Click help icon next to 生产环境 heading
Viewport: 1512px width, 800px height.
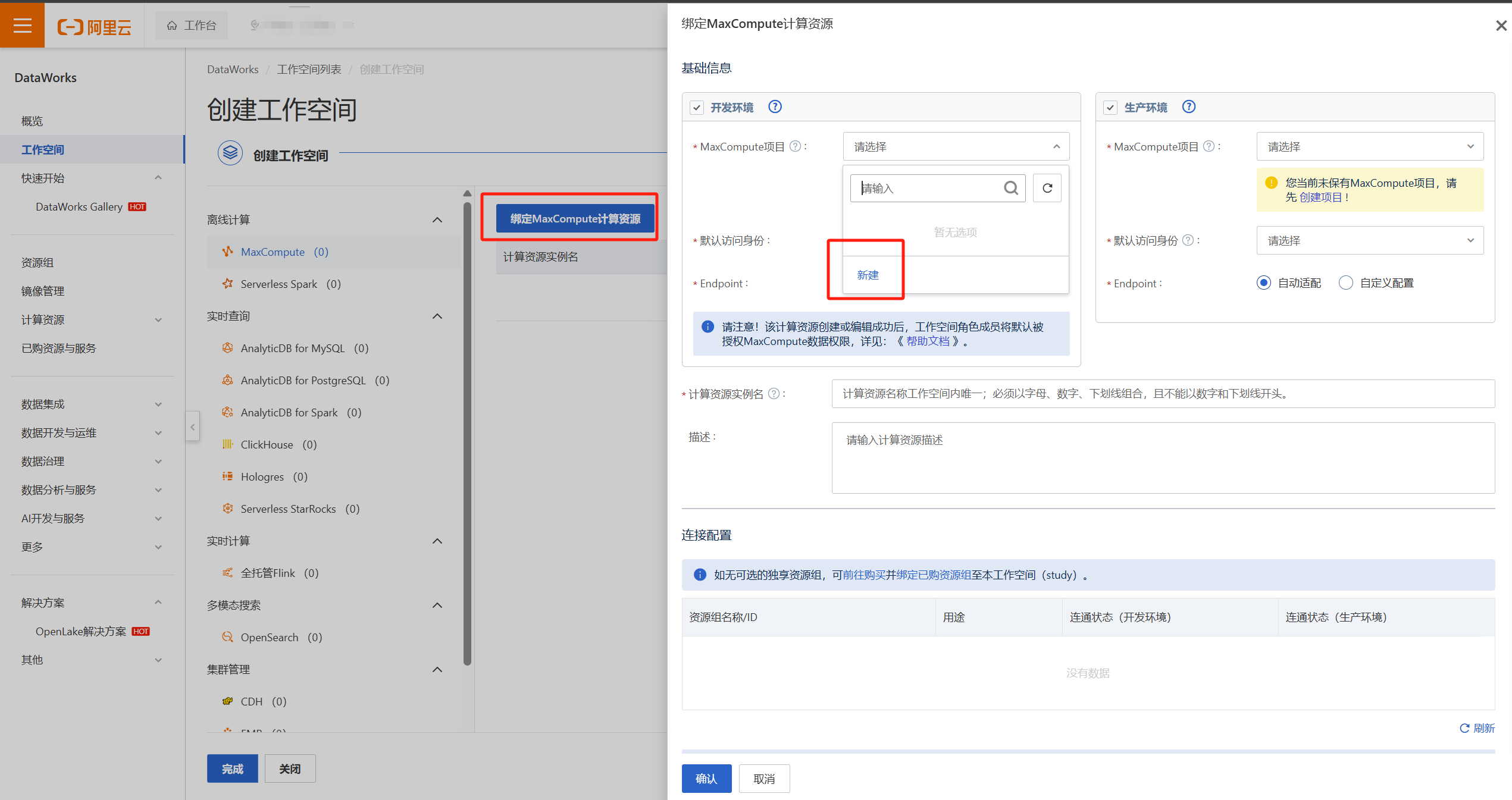(x=1188, y=107)
